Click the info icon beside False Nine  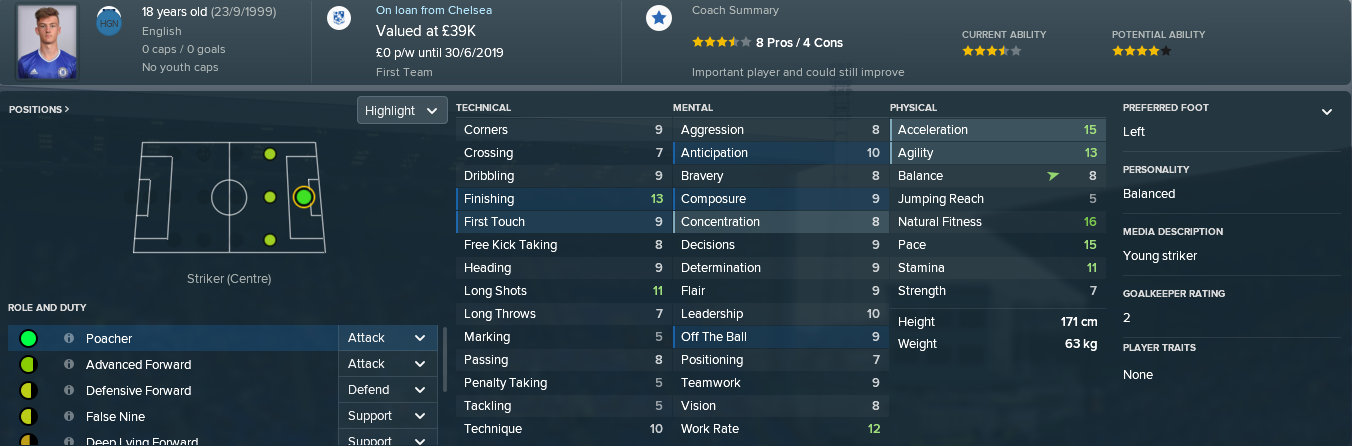[69, 416]
